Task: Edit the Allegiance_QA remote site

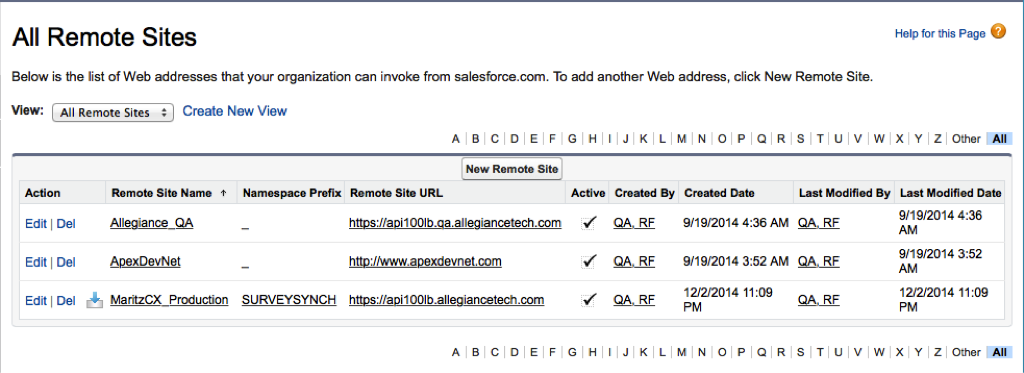Action: [35, 223]
